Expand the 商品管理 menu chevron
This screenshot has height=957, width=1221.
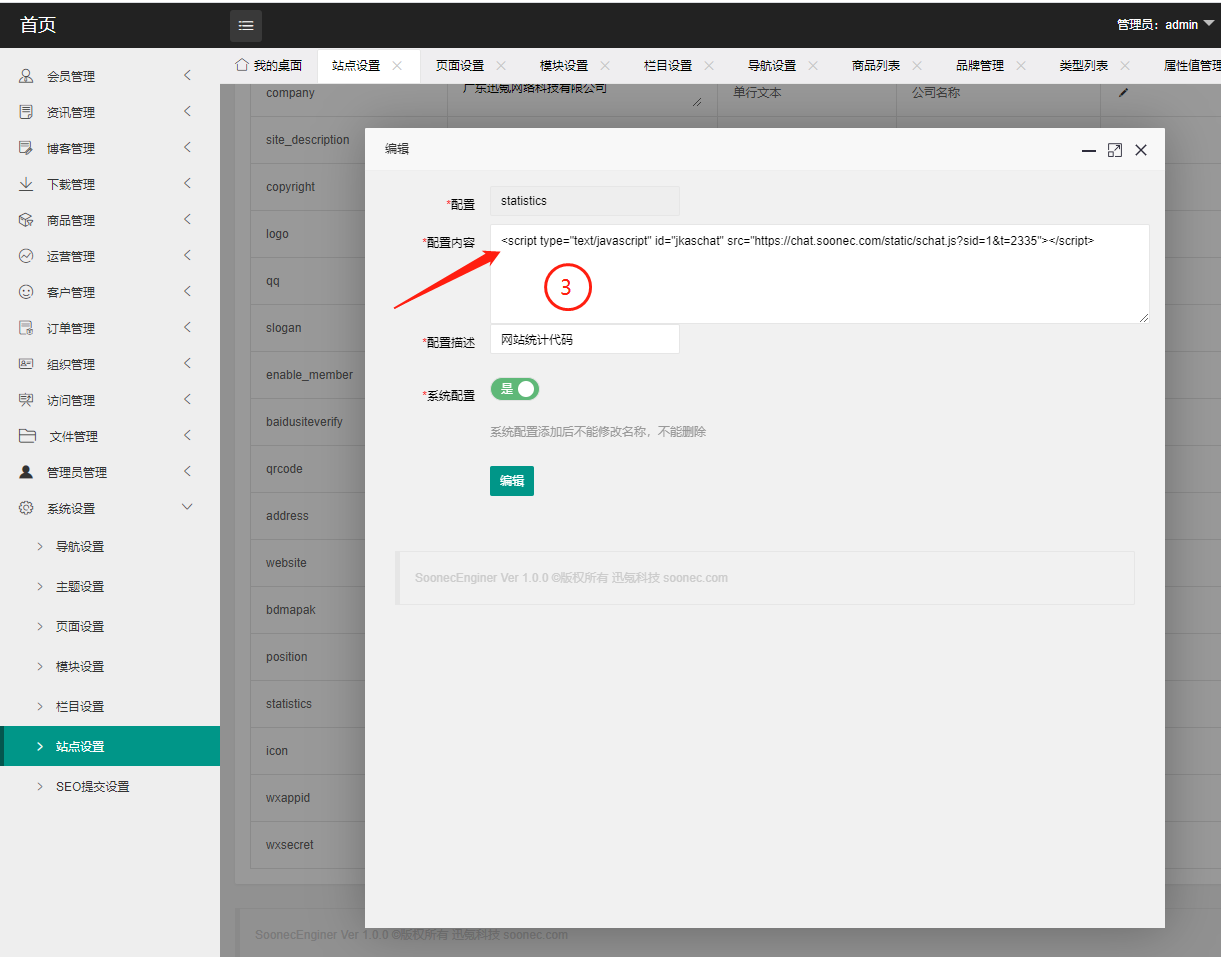187,220
